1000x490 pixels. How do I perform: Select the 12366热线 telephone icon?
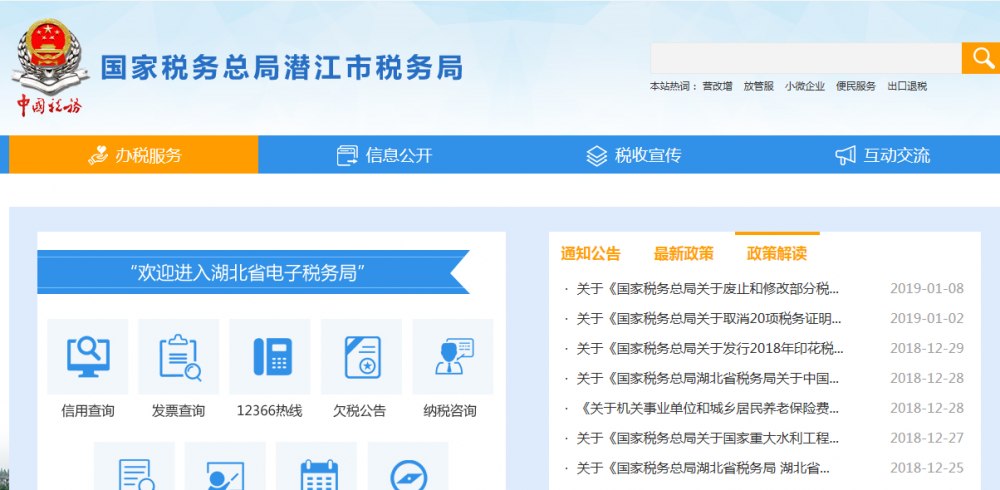(270, 358)
